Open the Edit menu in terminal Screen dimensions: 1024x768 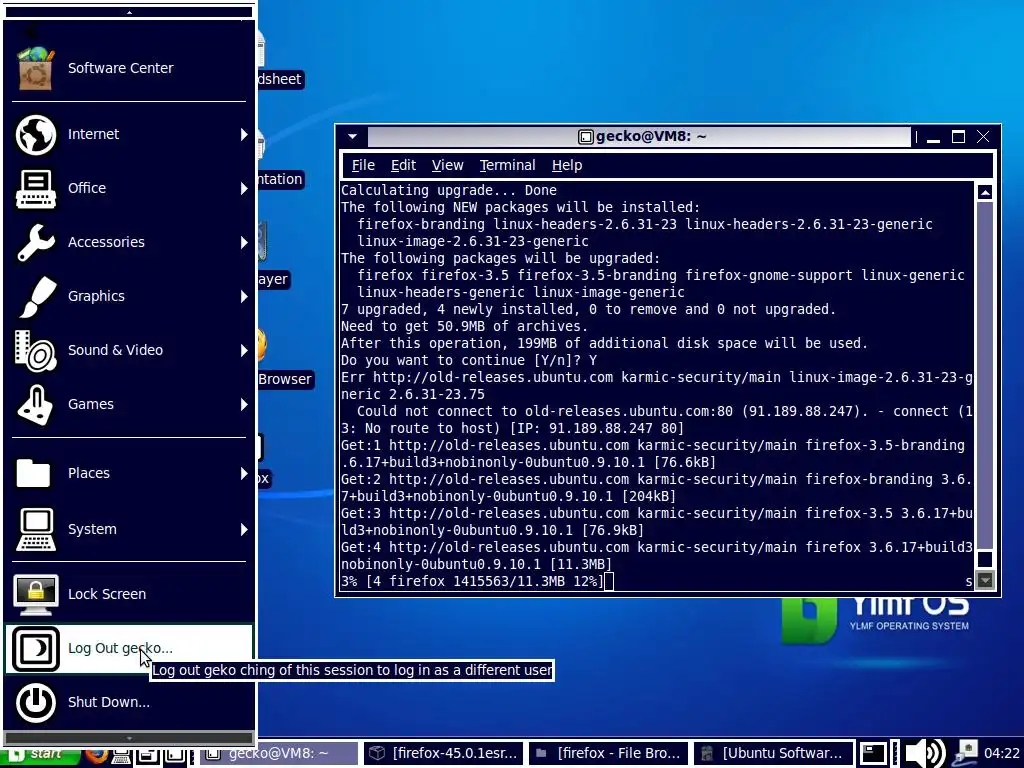[403, 166]
